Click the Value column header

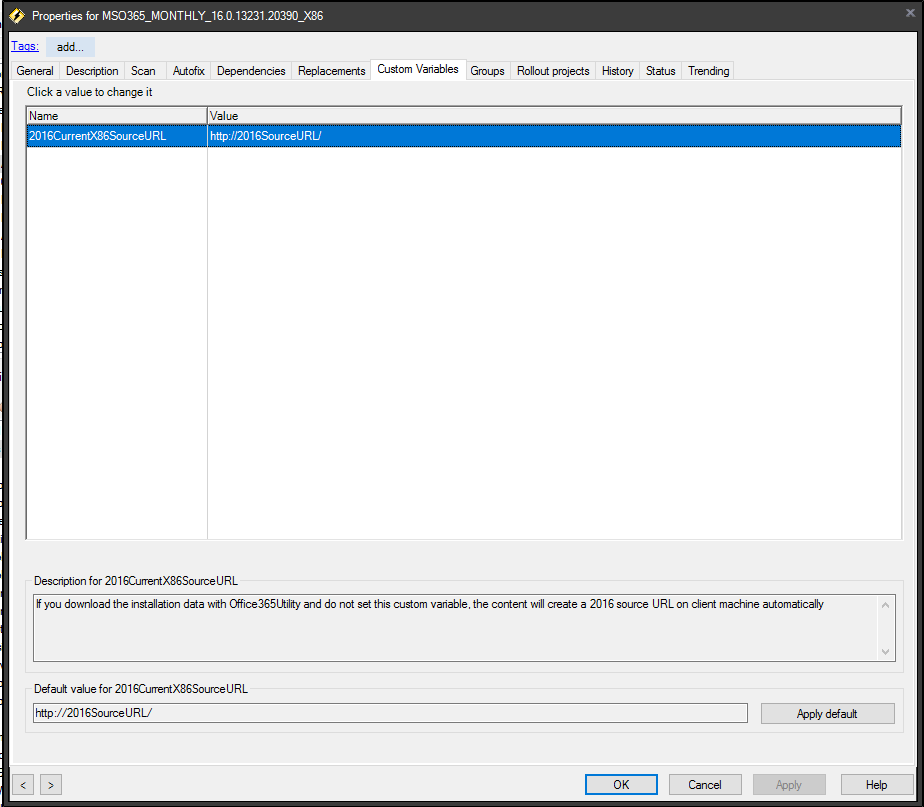[553, 116]
